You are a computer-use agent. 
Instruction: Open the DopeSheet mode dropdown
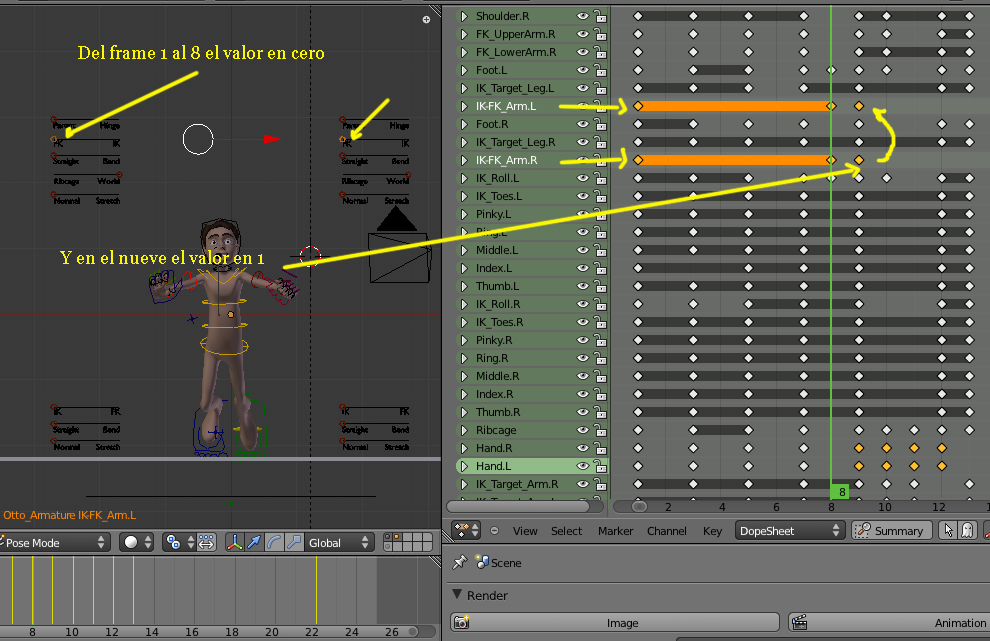pos(790,530)
